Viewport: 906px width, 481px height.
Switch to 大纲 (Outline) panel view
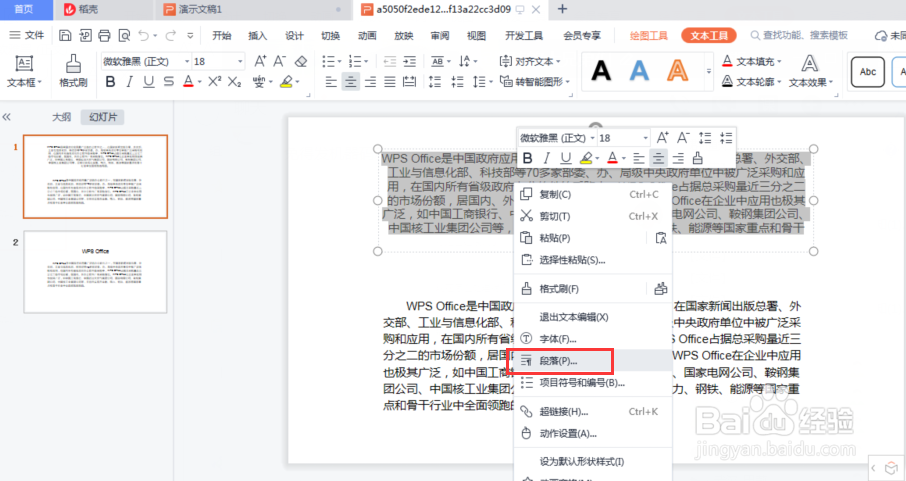tap(61, 117)
